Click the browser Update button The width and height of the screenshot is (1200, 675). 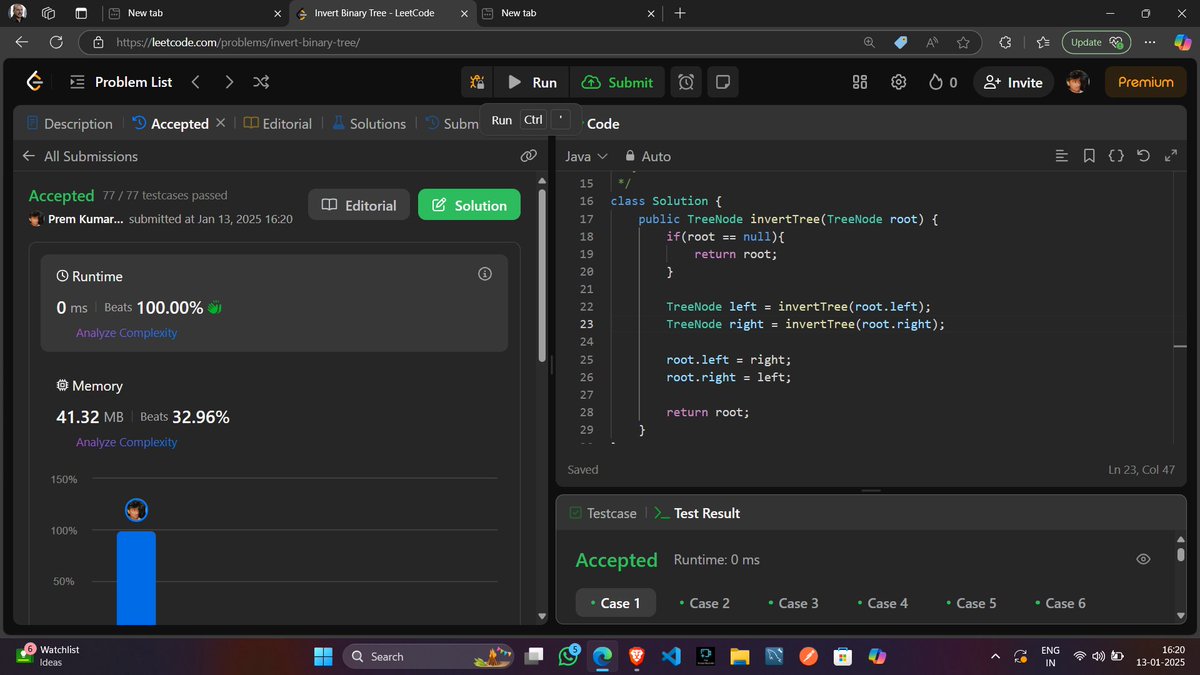pyautogui.click(x=1096, y=42)
